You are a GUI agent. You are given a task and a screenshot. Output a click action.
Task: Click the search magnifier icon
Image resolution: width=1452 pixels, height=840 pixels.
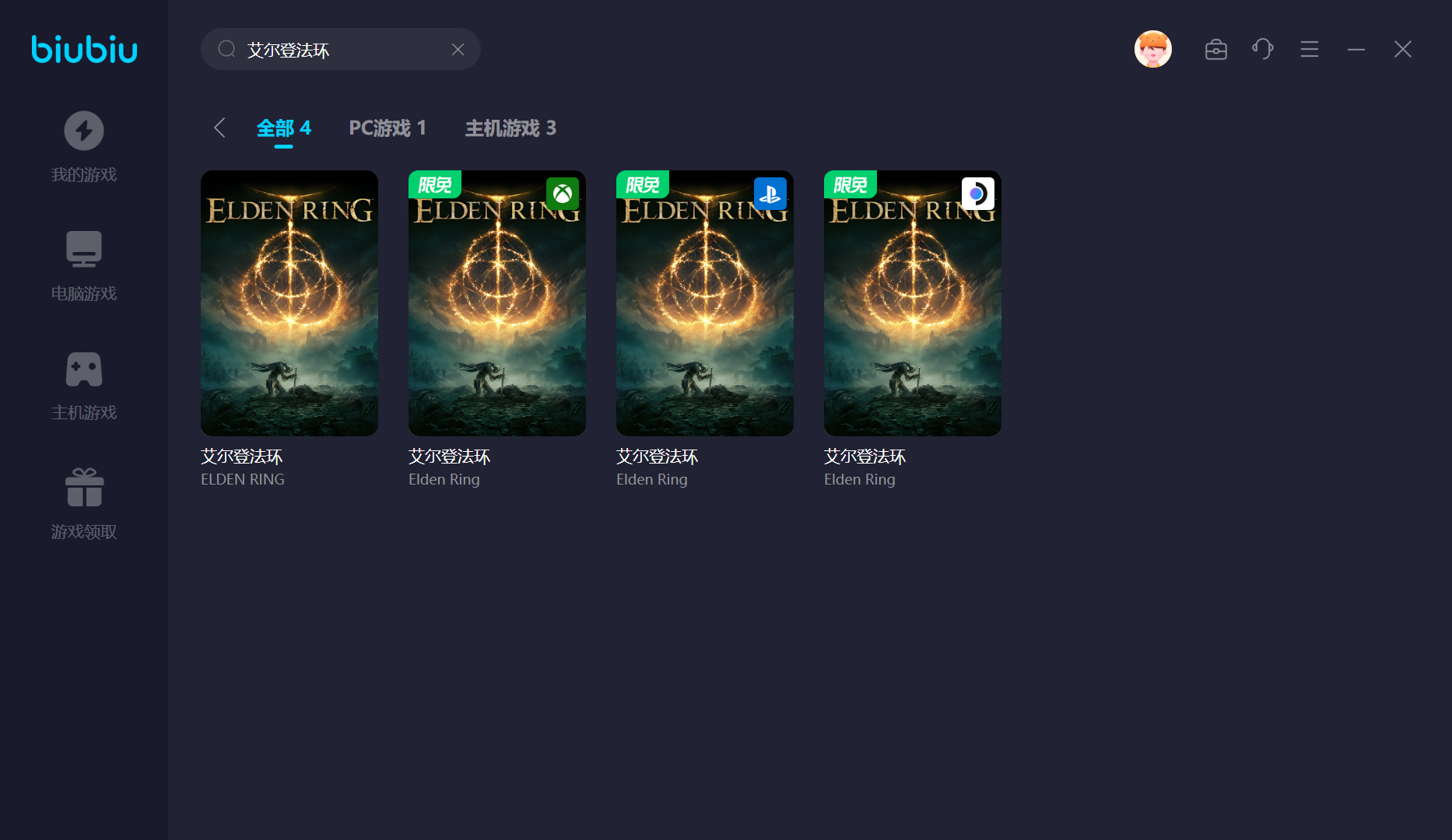tap(226, 50)
